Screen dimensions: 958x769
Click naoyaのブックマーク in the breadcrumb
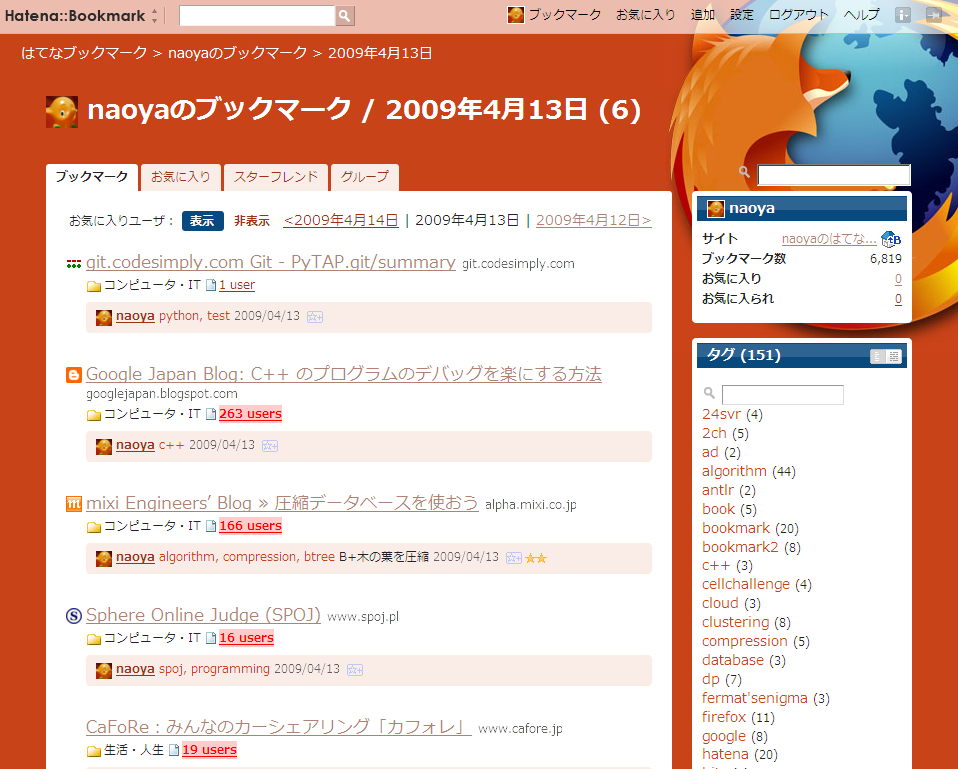coord(238,53)
